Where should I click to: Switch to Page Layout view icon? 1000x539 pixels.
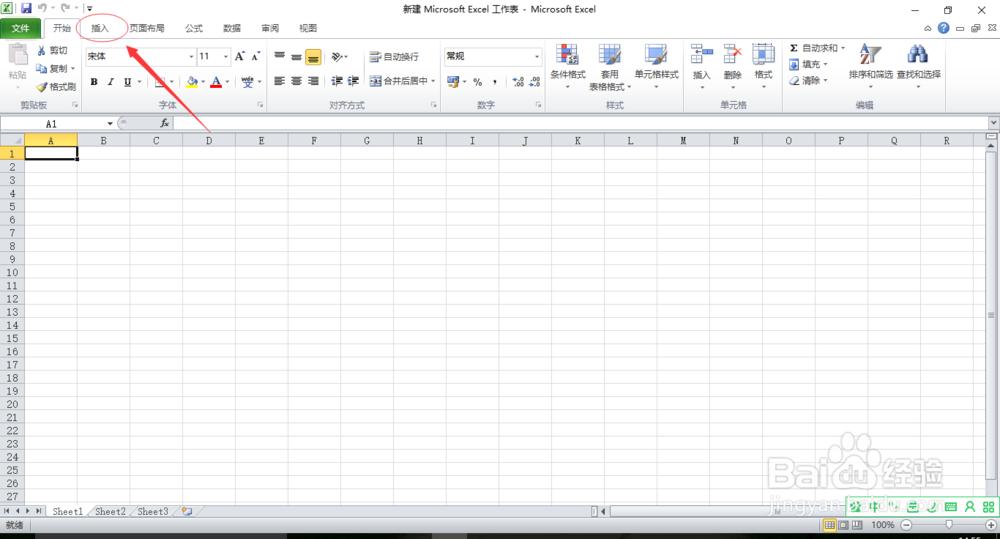coord(843,525)
